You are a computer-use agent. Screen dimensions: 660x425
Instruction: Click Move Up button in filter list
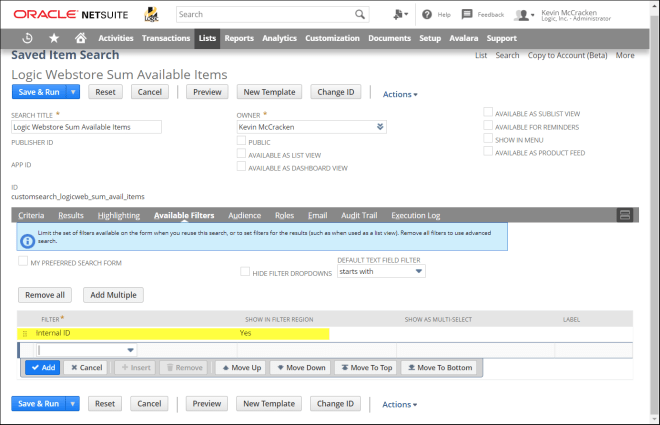click(241, 367)
